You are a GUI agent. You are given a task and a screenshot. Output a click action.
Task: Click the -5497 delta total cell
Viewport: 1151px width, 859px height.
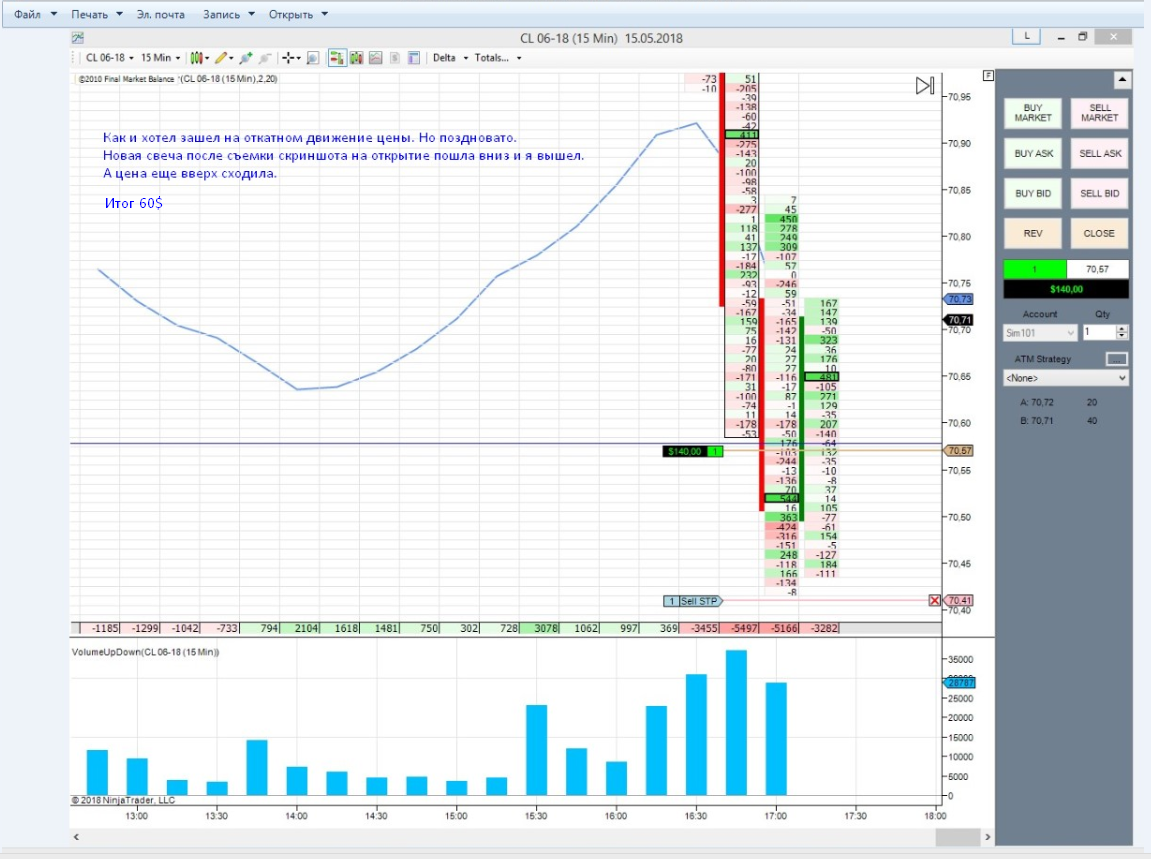coord(740,628)
